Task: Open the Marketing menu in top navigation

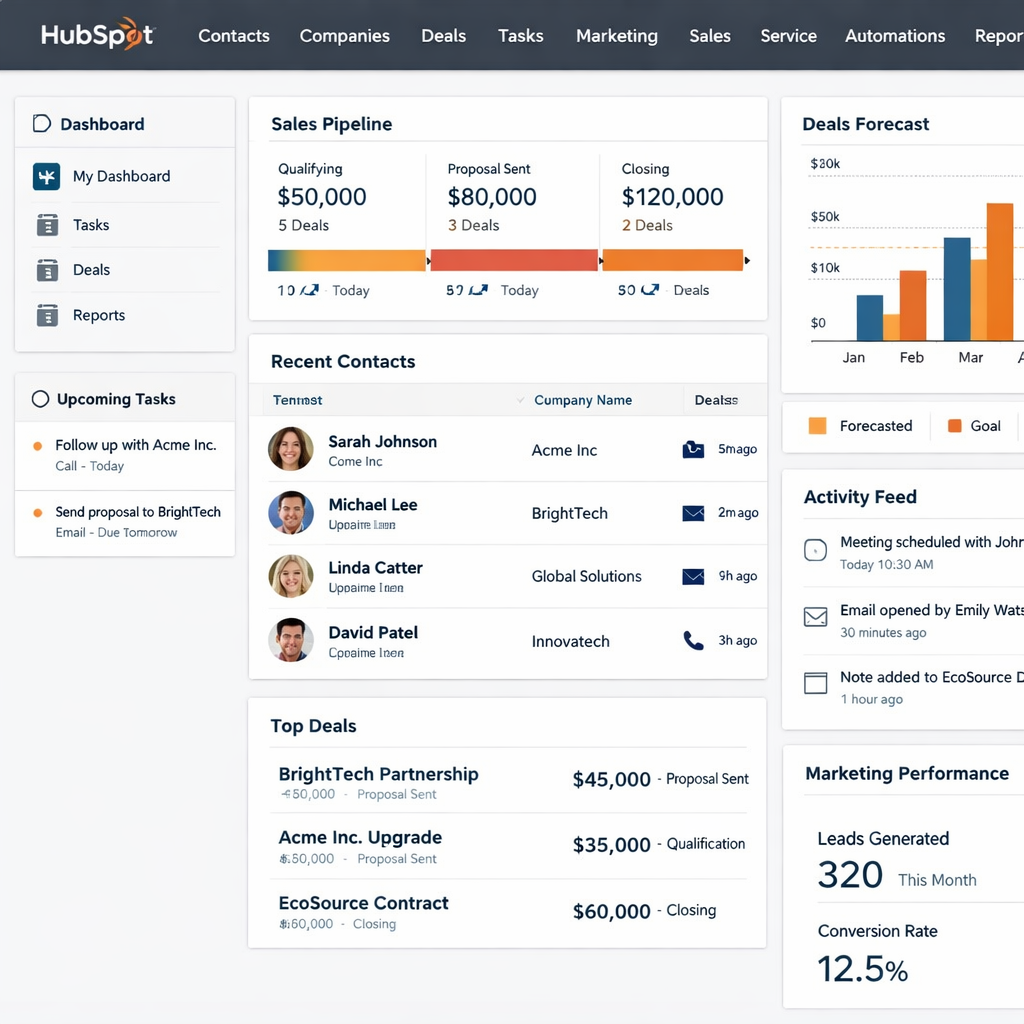Action: click(x=616, y=36)
